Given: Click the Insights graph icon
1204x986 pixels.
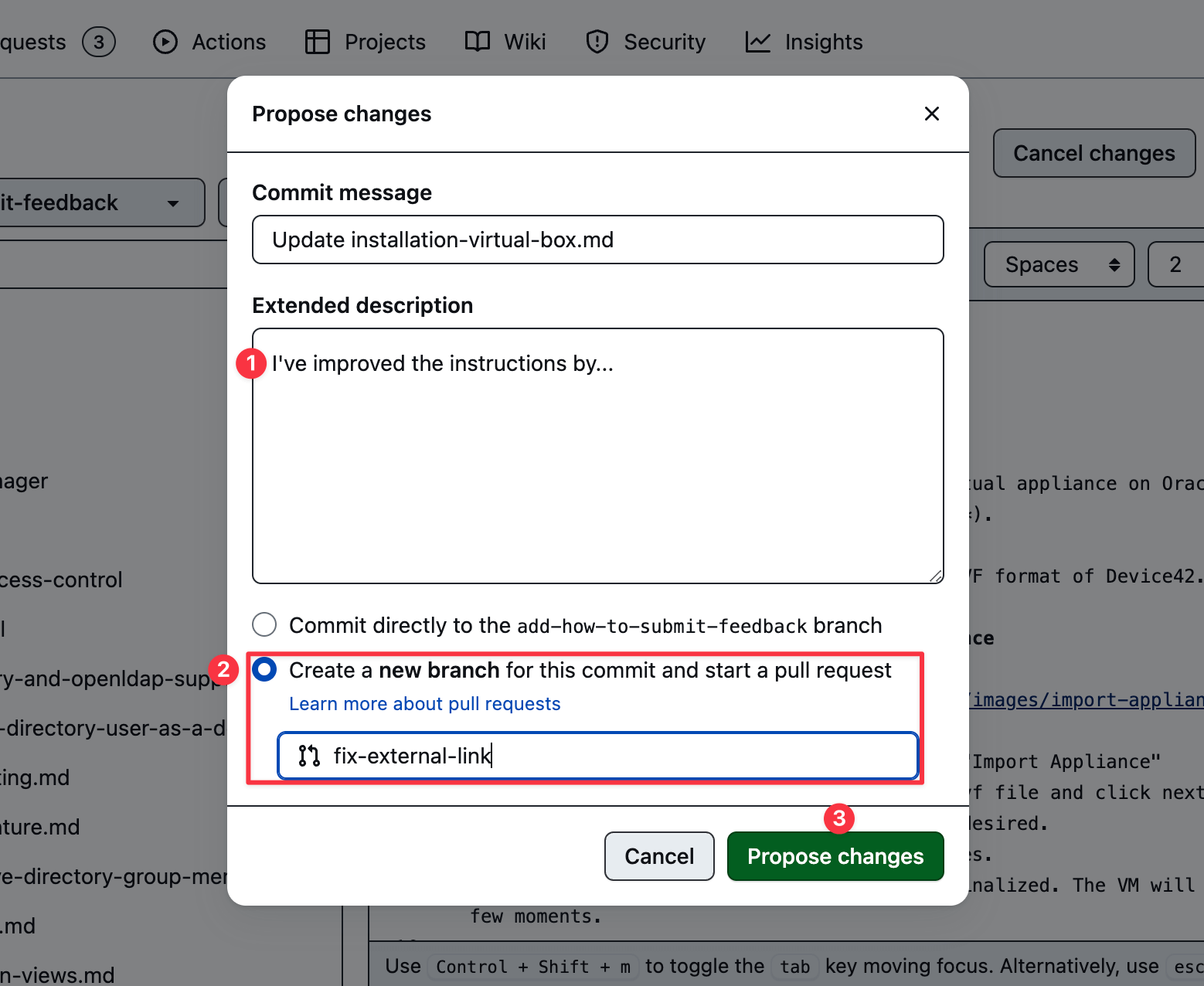Looking at the screenshot, I should [x=757, y=42].
